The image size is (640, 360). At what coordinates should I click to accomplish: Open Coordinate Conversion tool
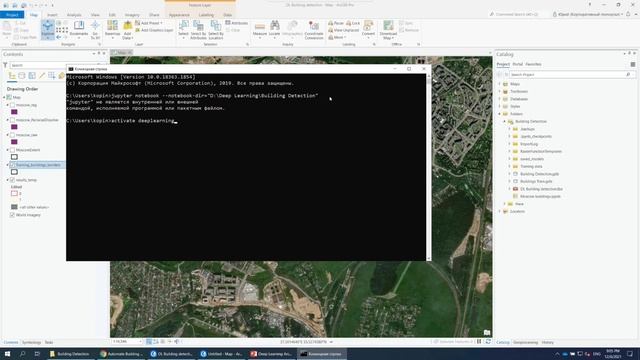point(313,30)
